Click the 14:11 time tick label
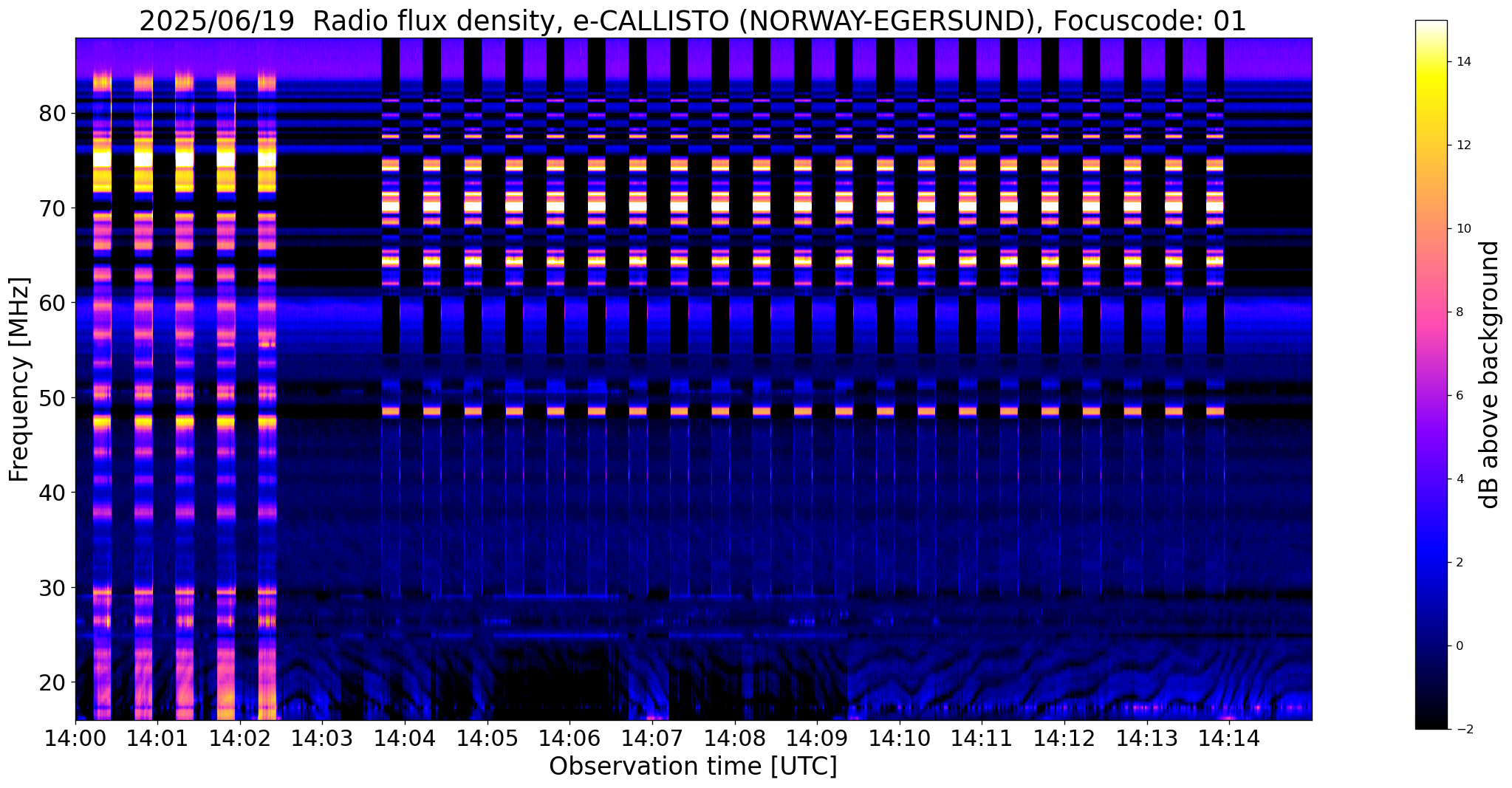The height and width of the screenshot is (788, 1512). pyautogui.click(x=982, y=739)
